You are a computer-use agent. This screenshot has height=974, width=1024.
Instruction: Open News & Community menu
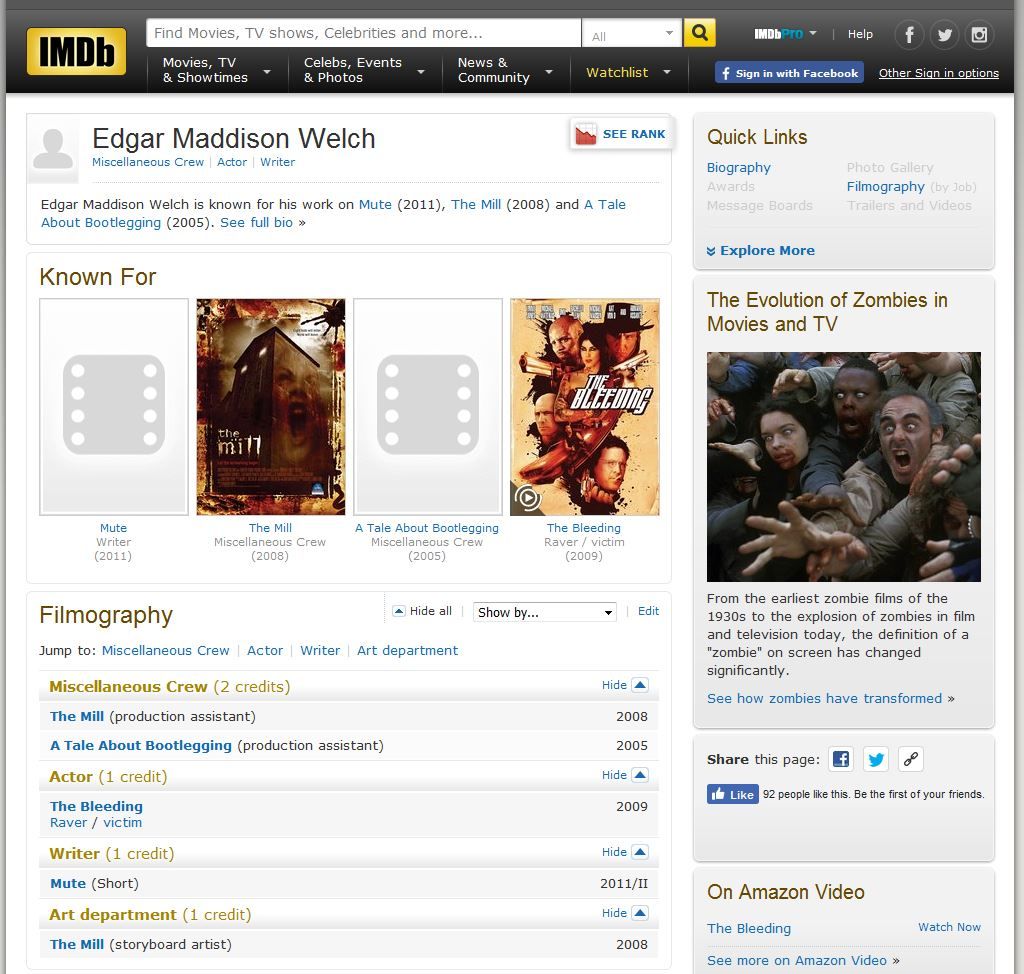[505, 70]
